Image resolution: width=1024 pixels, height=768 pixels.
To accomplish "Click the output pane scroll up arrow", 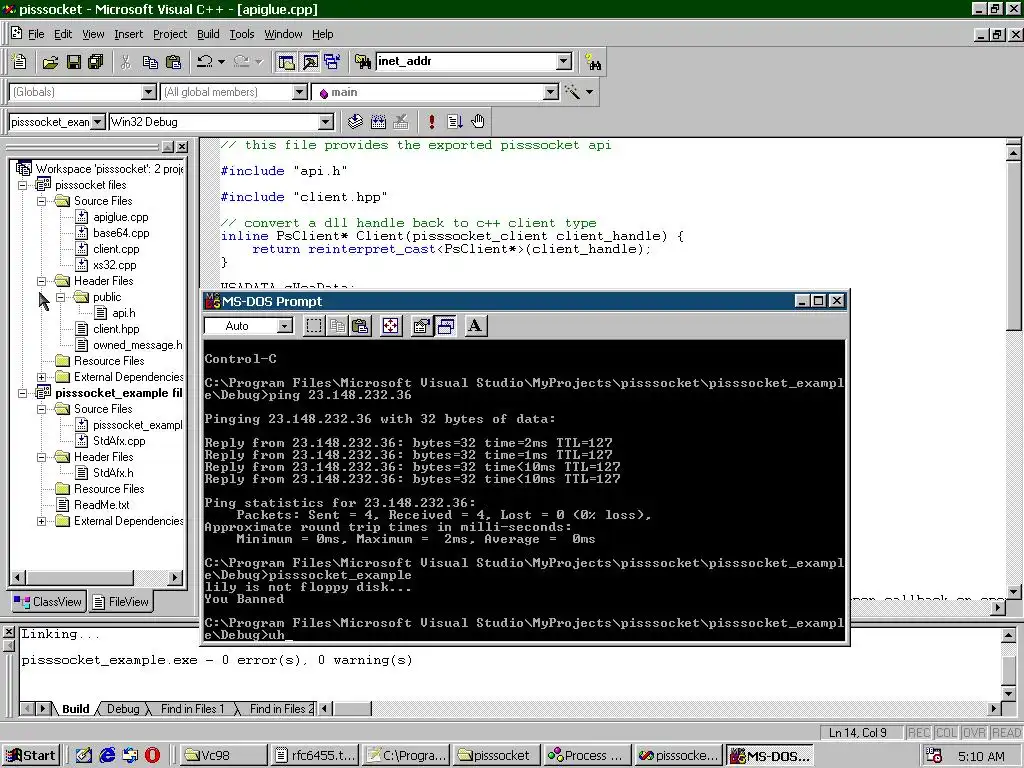I will (1008, 635).
